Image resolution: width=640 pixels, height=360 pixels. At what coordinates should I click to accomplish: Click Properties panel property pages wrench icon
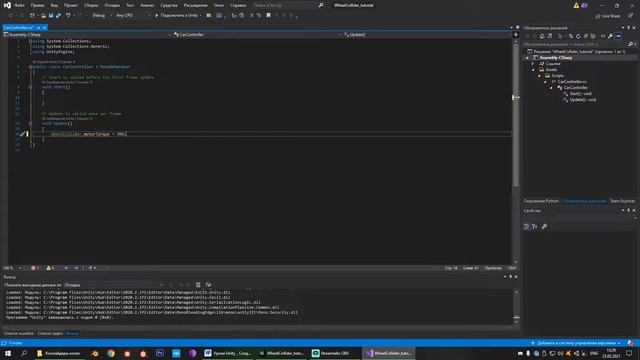[x=544, y=227]
